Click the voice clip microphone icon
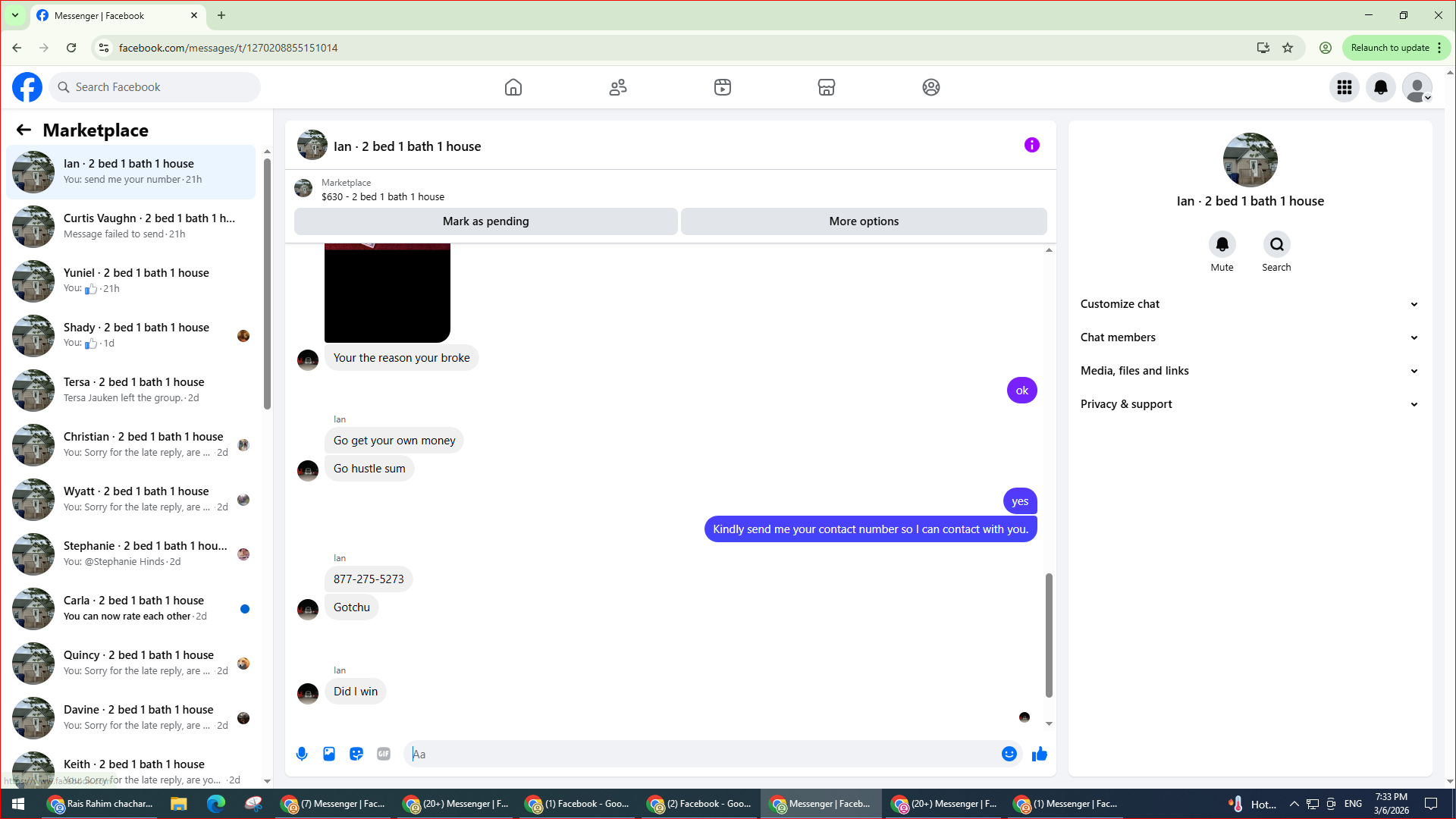Screen dimensions: 1456x819 pyautogui.click(x=302, y=754)
